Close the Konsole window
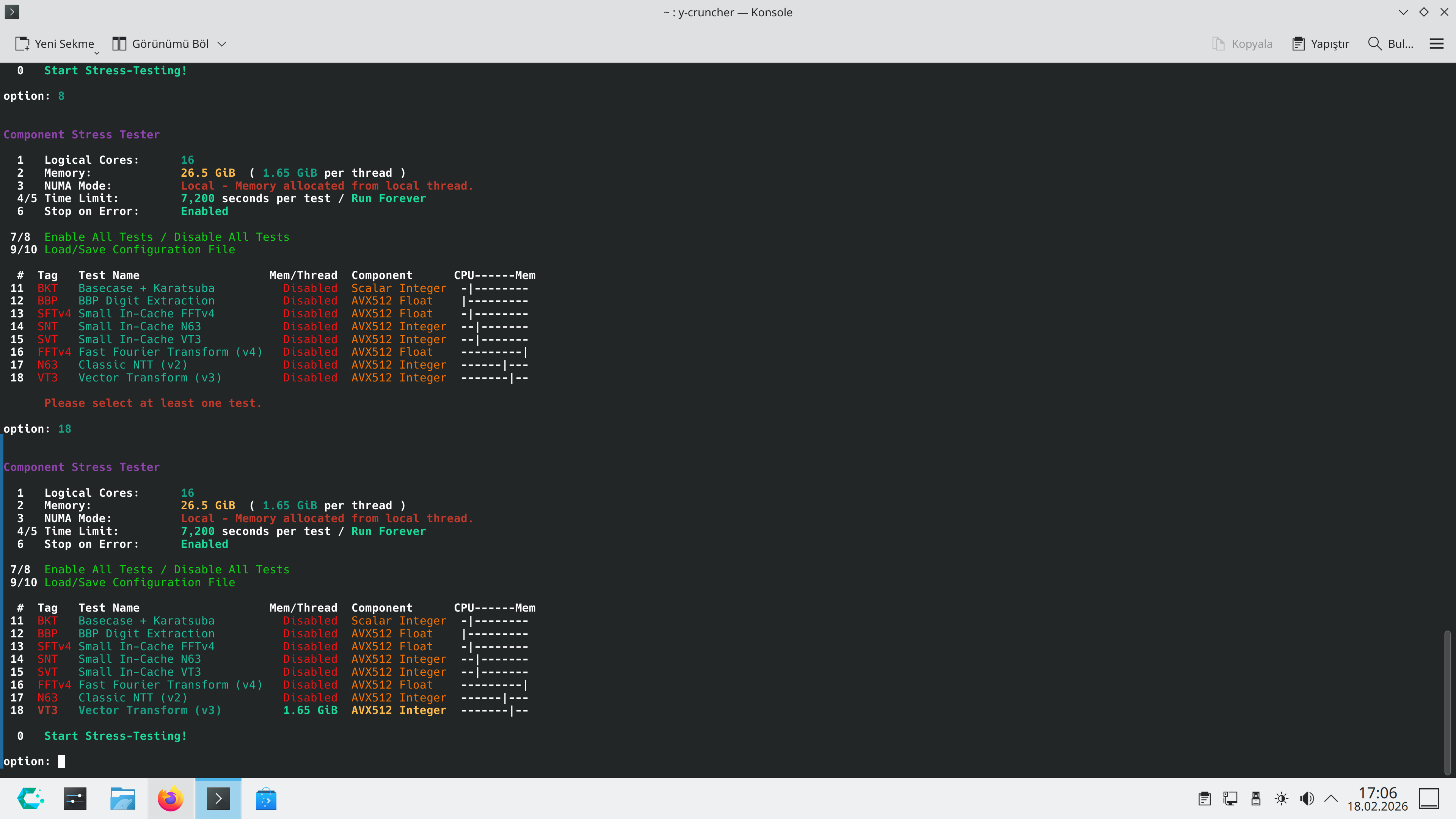 point(1444,12)
